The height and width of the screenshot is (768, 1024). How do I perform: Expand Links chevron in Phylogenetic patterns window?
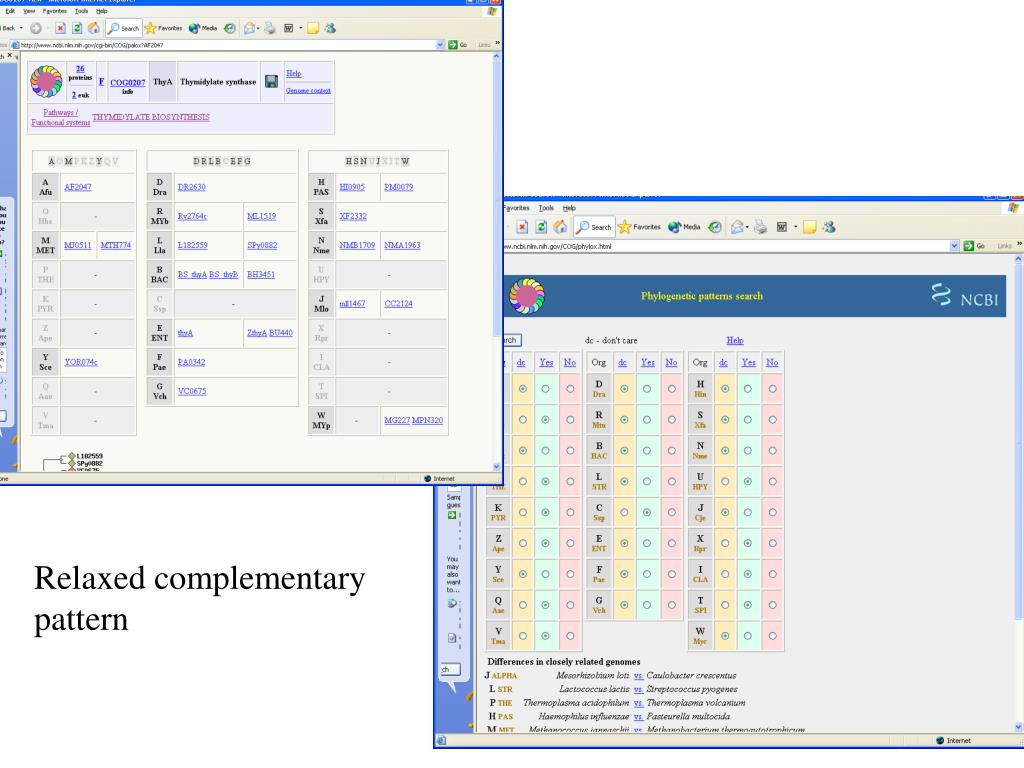point(1019,244)
